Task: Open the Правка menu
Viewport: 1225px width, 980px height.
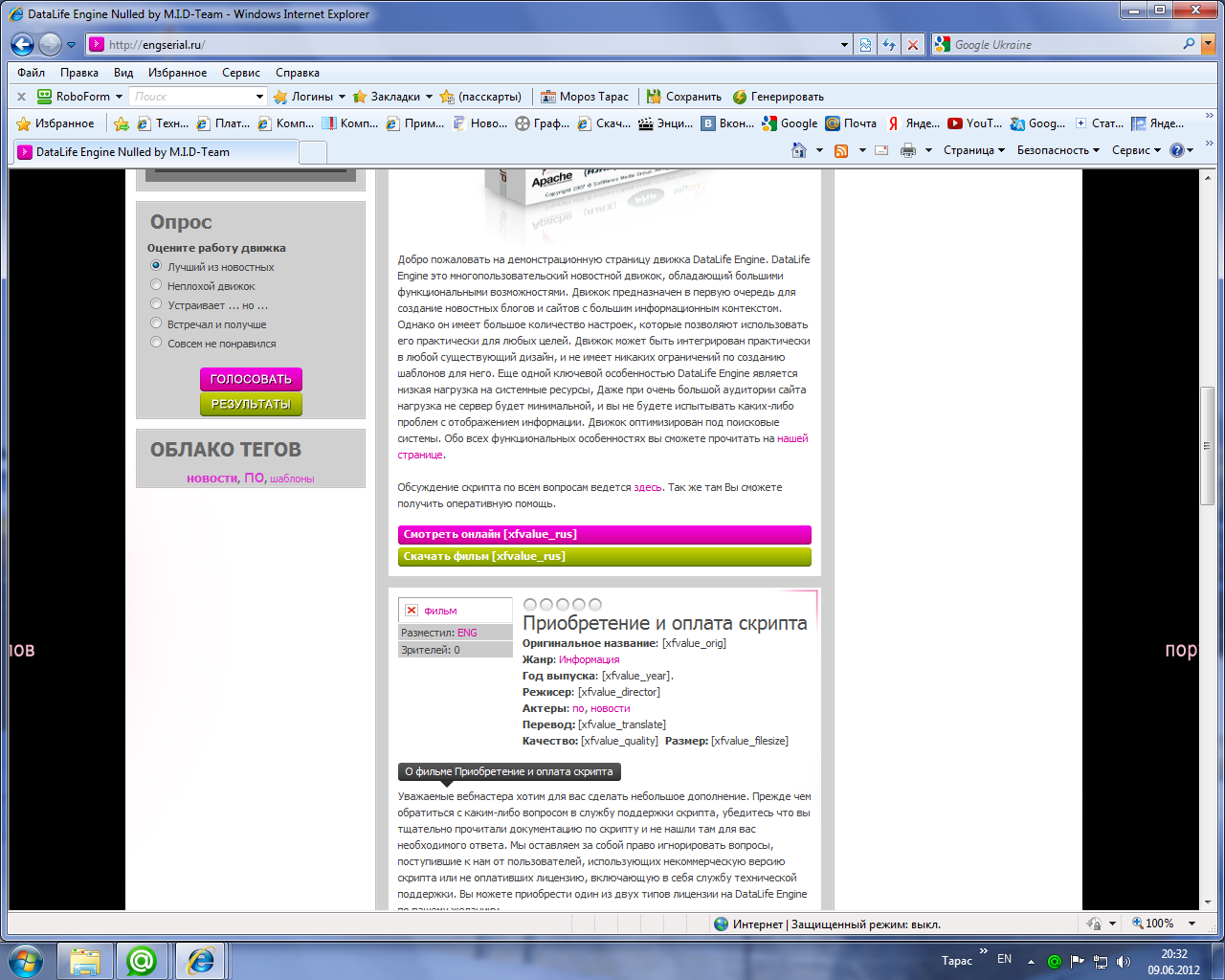Action: pyautogui.click(x=78, y=73)
